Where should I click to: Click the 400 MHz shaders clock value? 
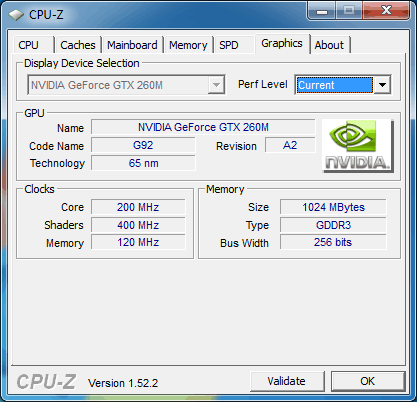(138, 225)
